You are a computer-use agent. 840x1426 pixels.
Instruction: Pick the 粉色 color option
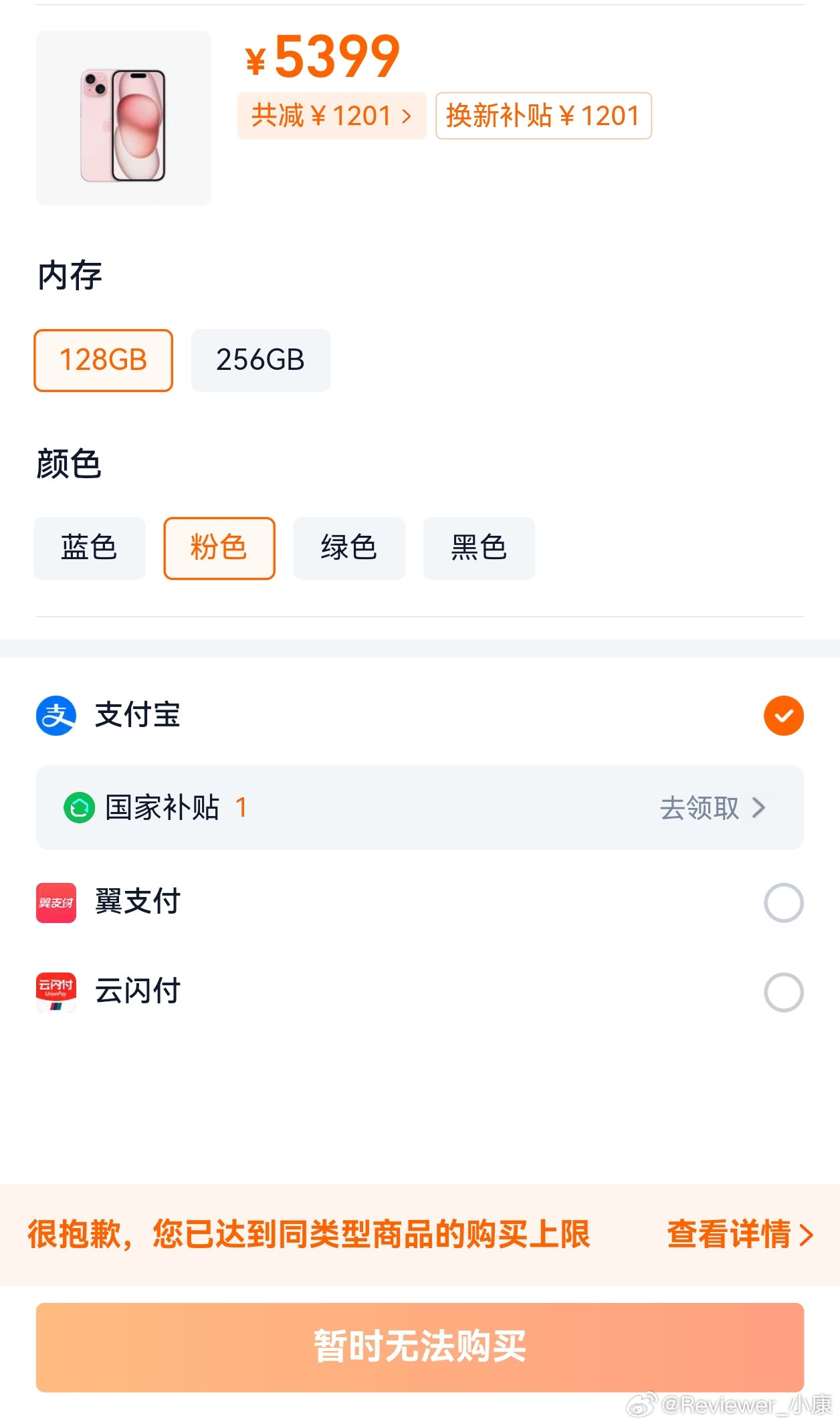click(x=219, y=548)
